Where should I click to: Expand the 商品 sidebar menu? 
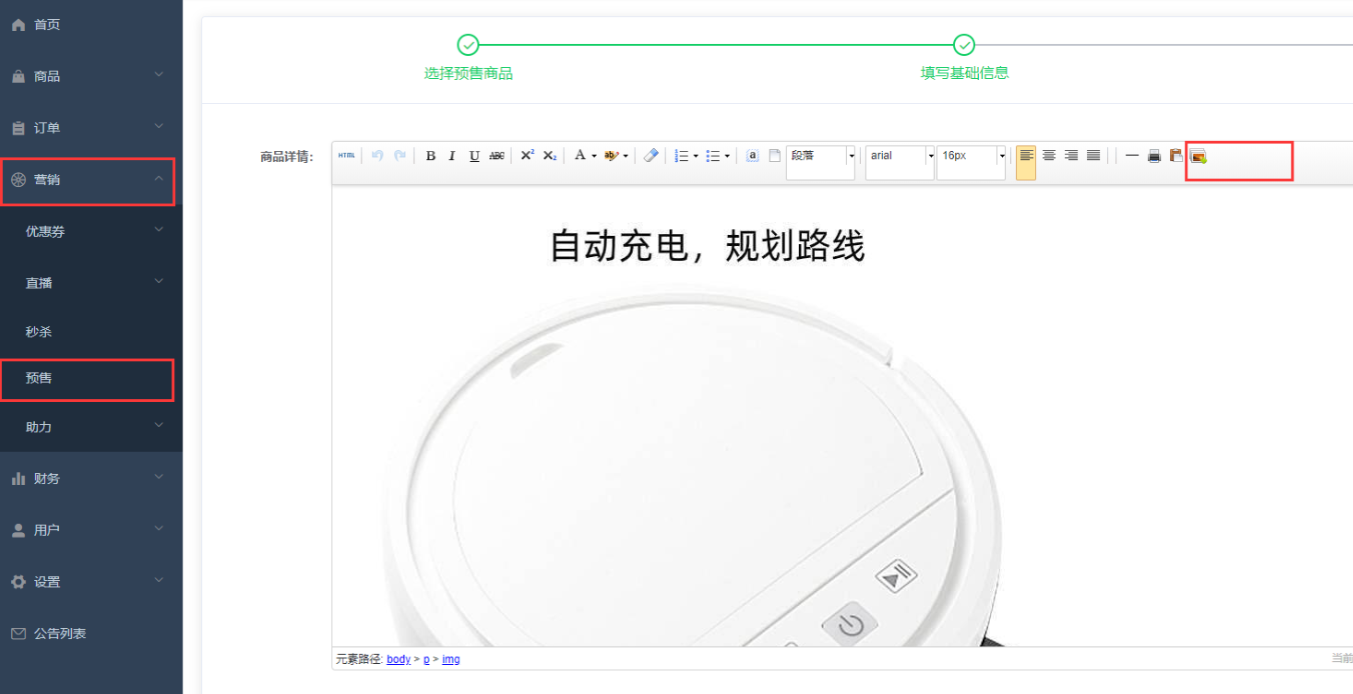pos(91,76)
